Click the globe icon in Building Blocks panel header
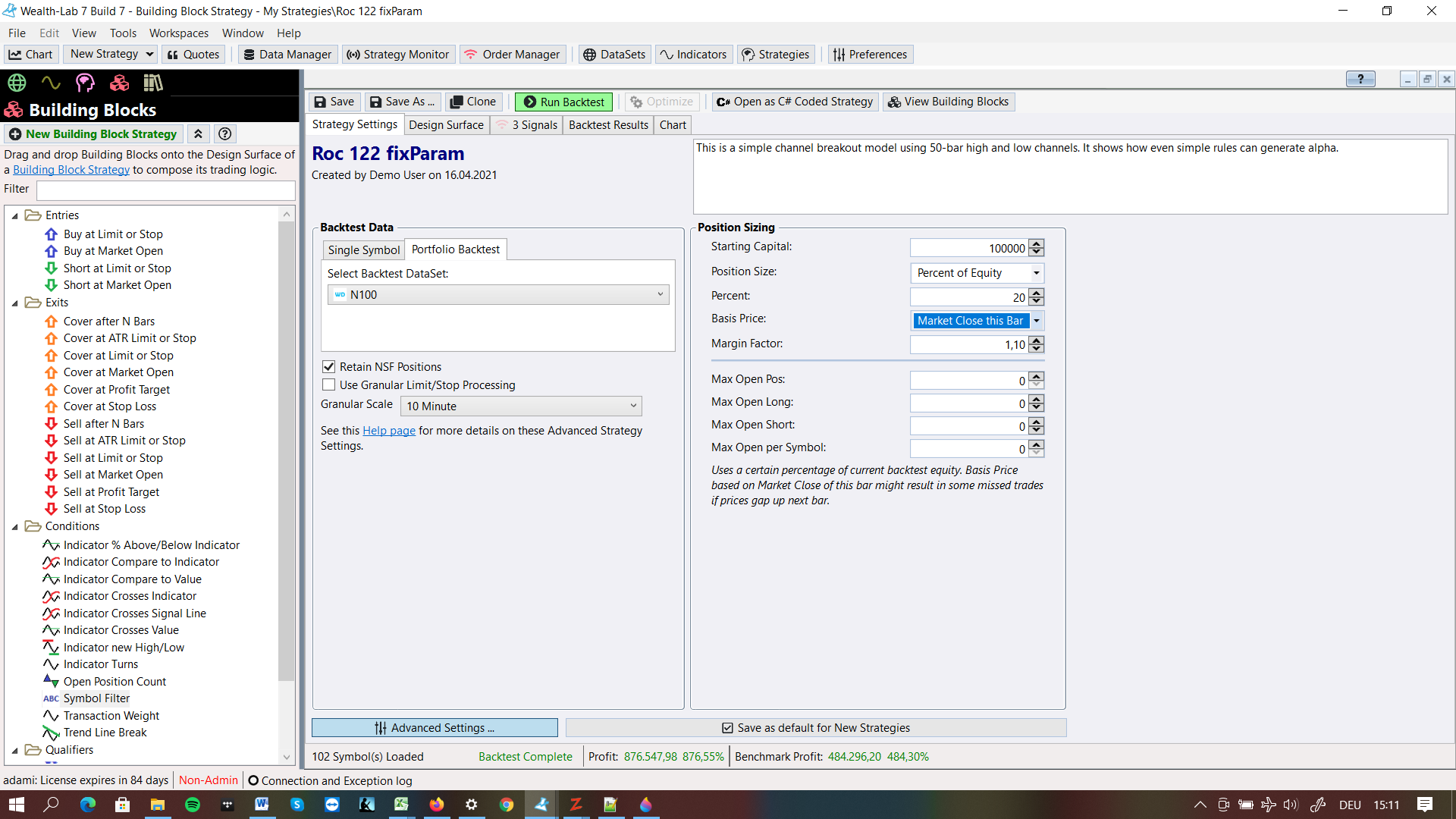 pyautogui.click(x=17, y=83)
